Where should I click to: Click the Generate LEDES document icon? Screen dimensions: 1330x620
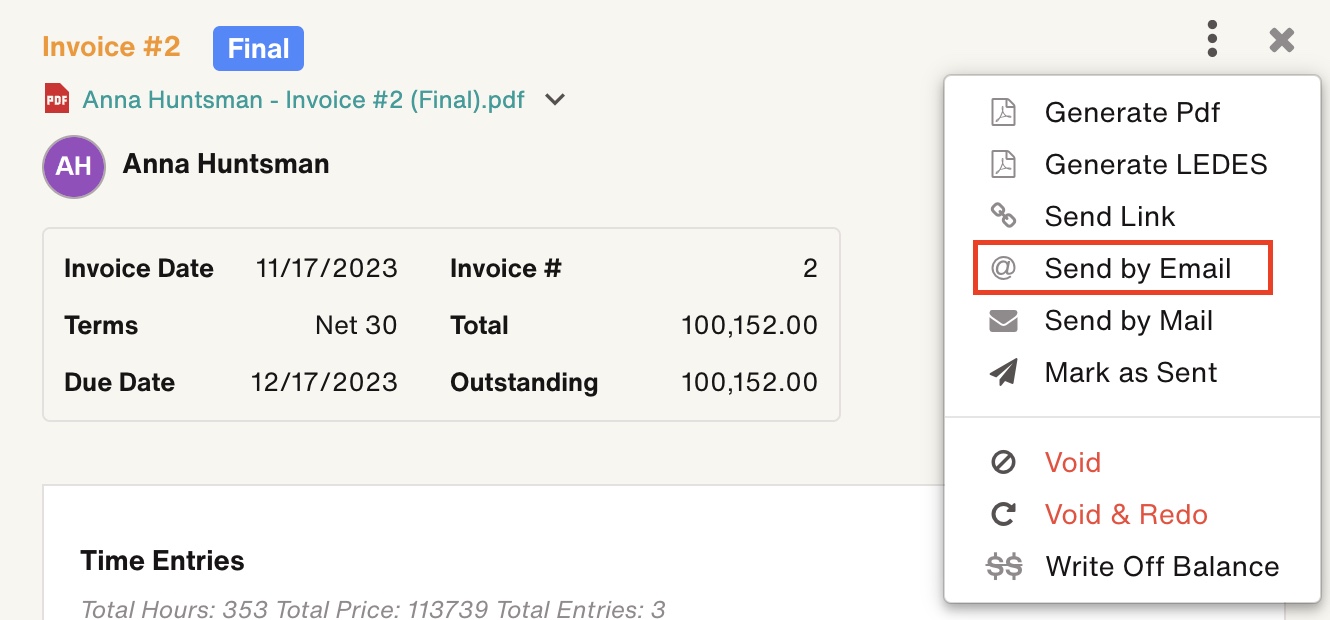1003,164
